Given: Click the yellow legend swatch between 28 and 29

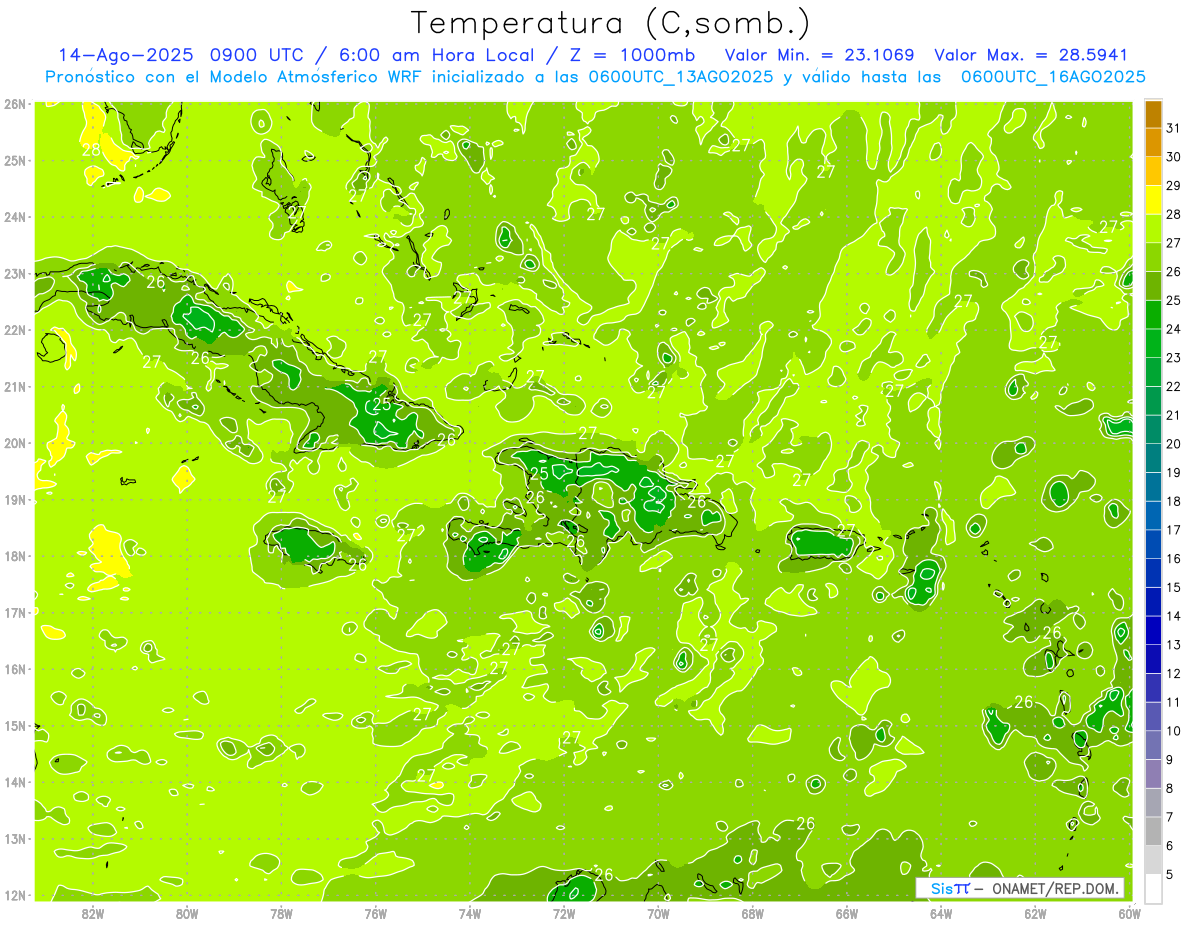Looking at the screenshot, I should 1153,200.
